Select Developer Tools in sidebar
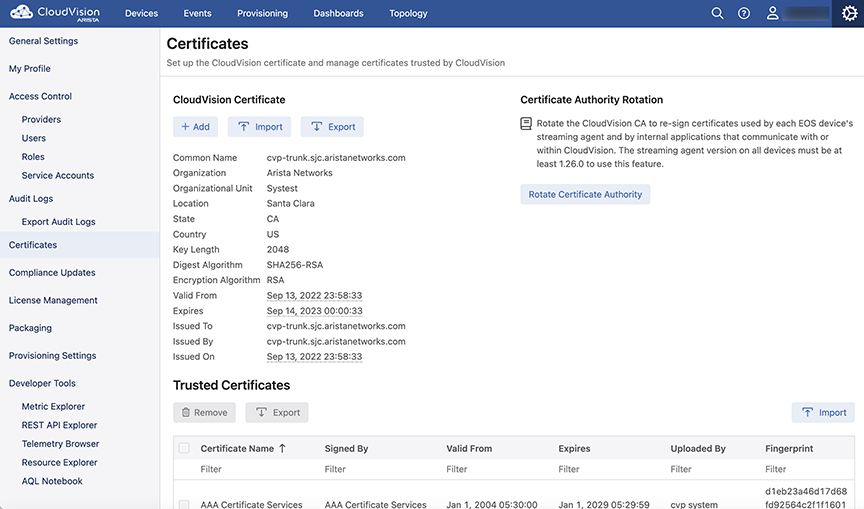 tap(42, 383)
